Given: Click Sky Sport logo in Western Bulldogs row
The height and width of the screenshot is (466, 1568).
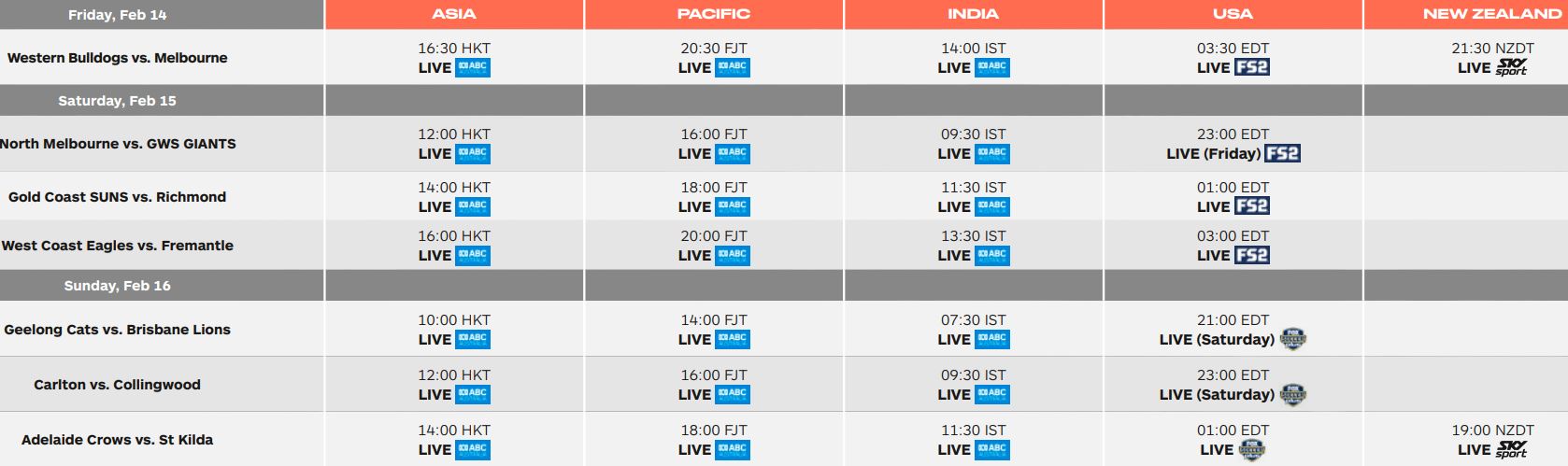Looking at the screenshot, I should pyautogui.click(x=1511, y=67).
